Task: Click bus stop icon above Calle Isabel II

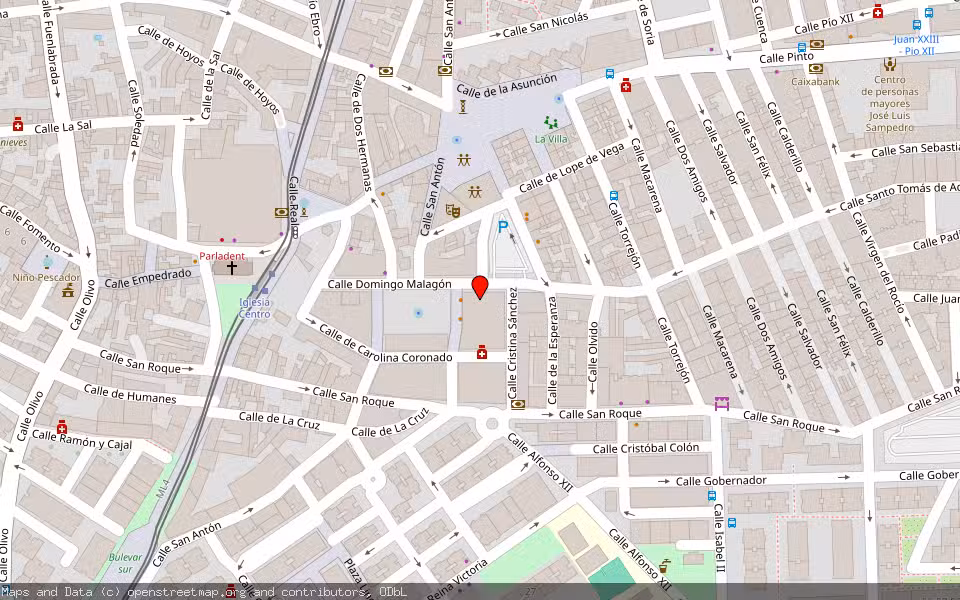Action: pos(711,496)
